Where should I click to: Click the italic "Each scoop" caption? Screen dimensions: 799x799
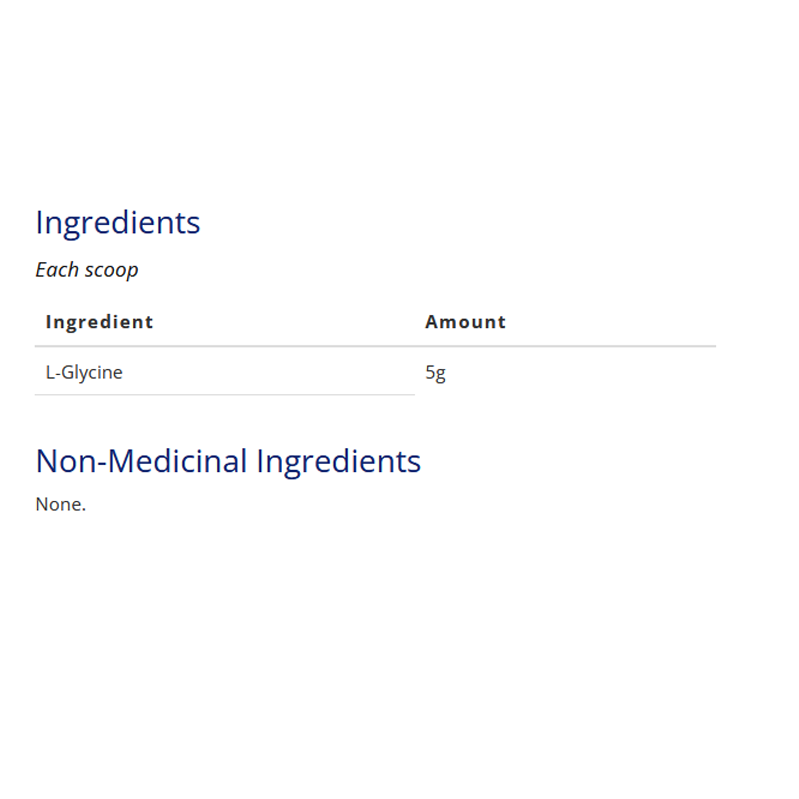tap(87, 270)
